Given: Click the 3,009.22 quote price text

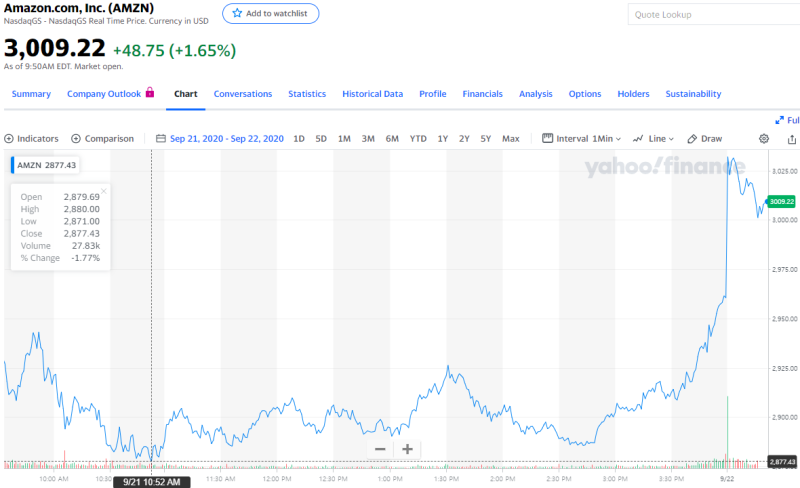Looking at the screenshot, I should (55, 48).
